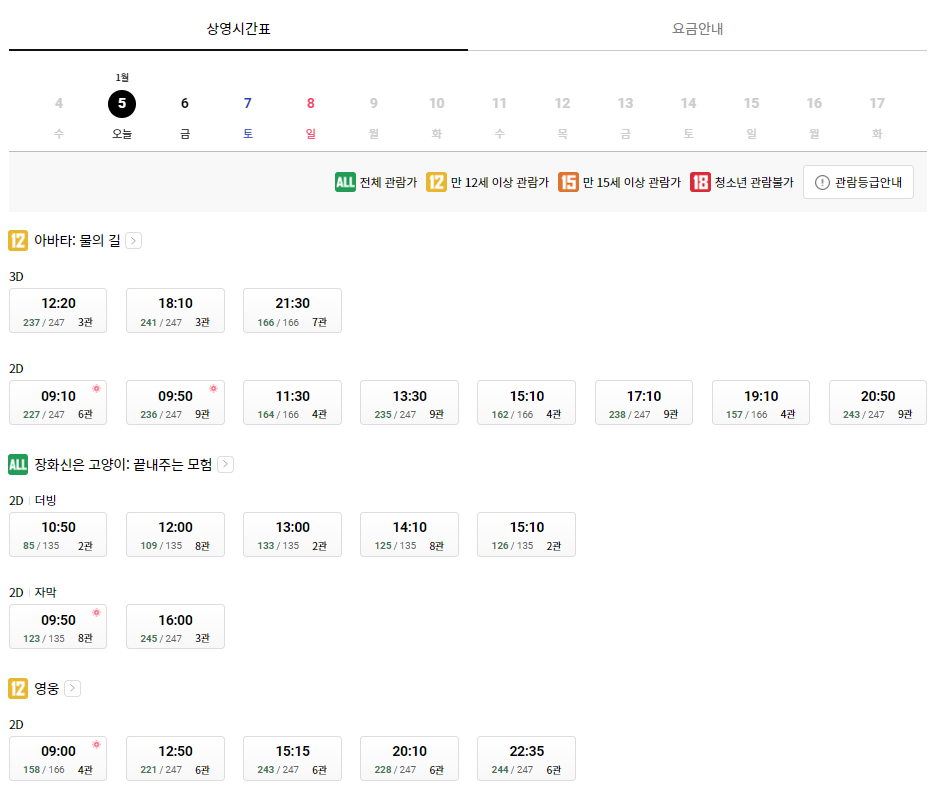Select January 7 Saturday in the date picker
This screenshot has height=791, width=939.
point(247,103)
